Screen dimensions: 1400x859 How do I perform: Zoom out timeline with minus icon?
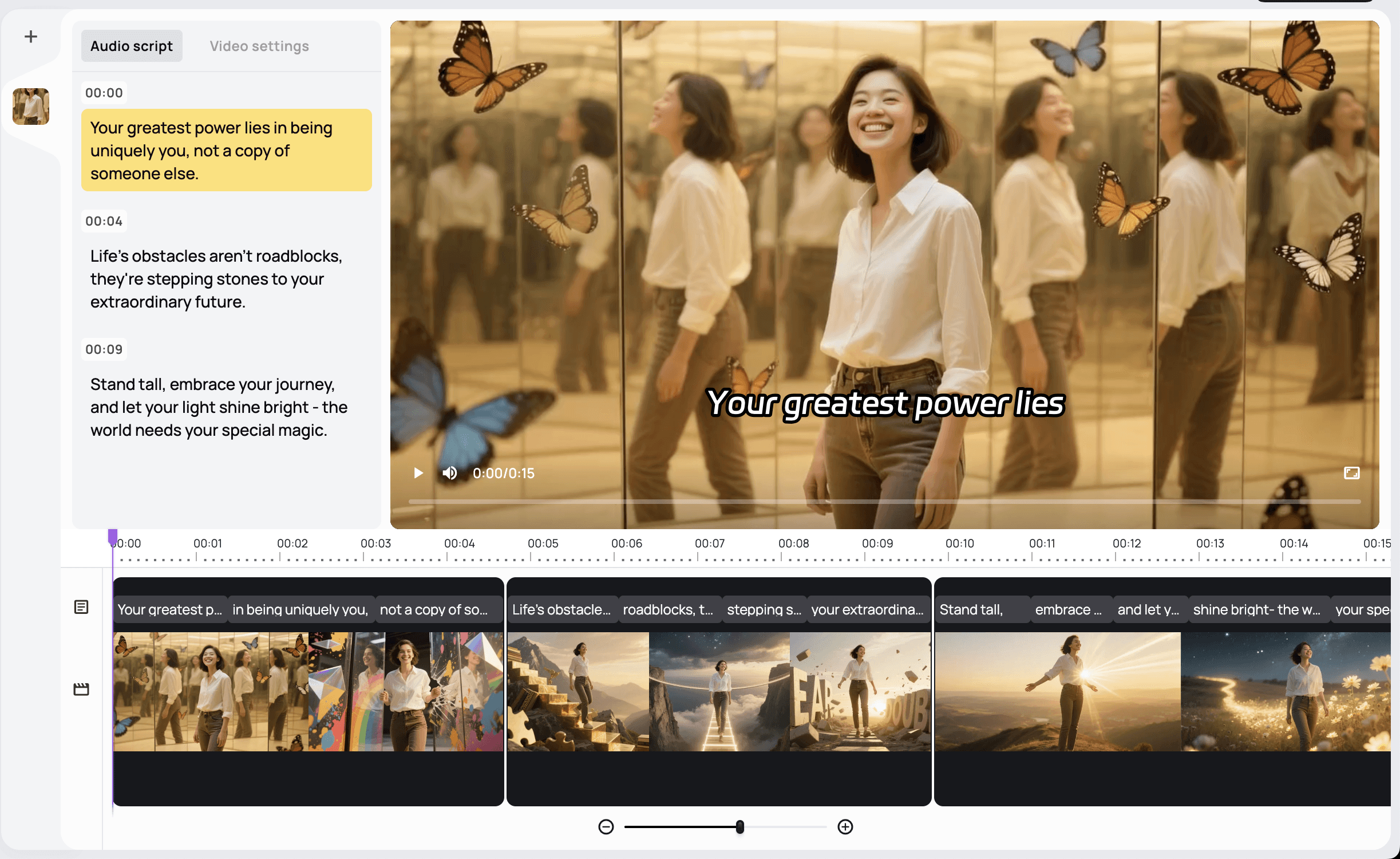(x=606, y=827)
